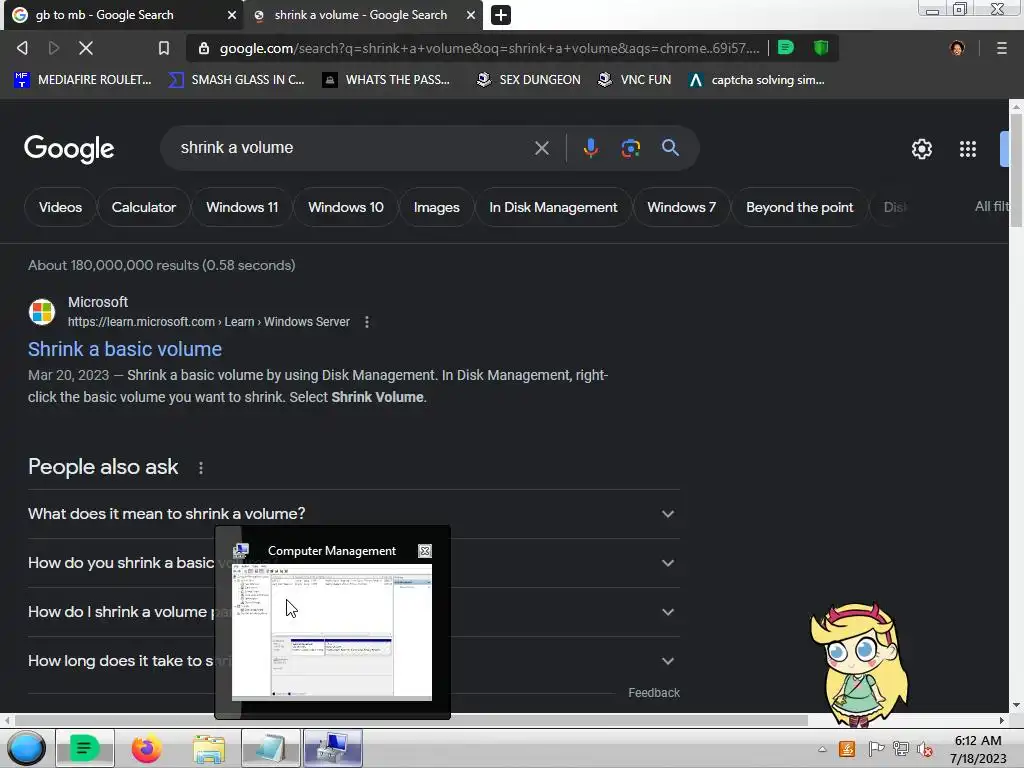Viewport: 1024px width, 768px height.
Task: Open the WHATS THE PASS... bookmark
Action: 387,80
